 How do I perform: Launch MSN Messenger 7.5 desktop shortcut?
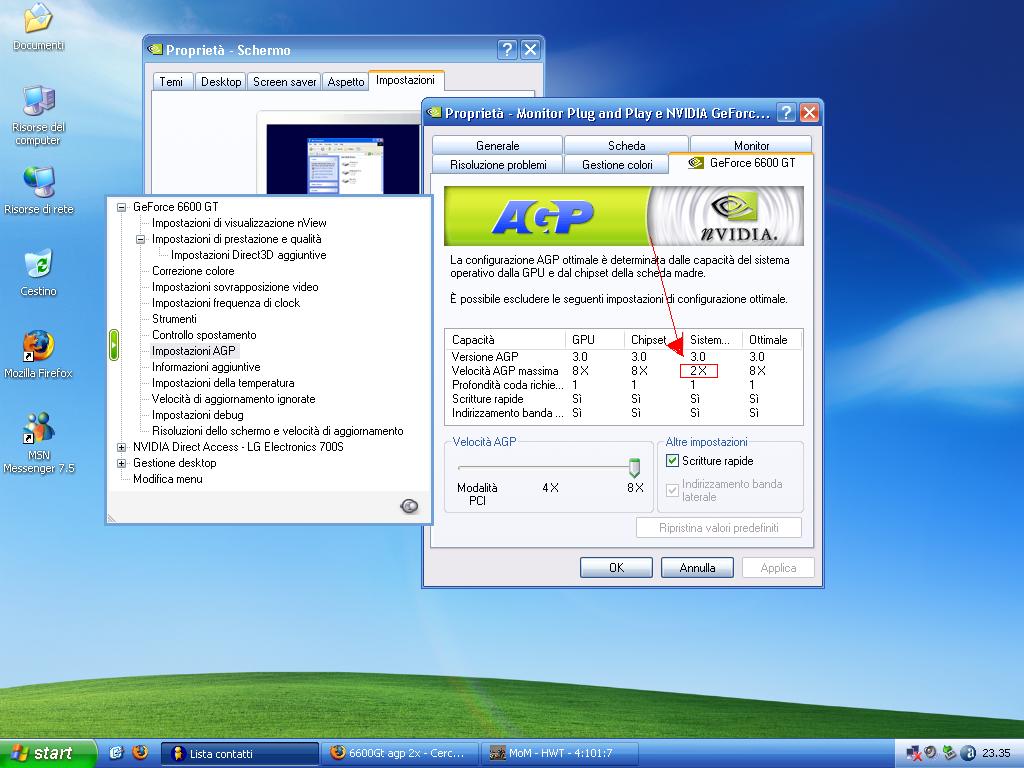[39, 428]
